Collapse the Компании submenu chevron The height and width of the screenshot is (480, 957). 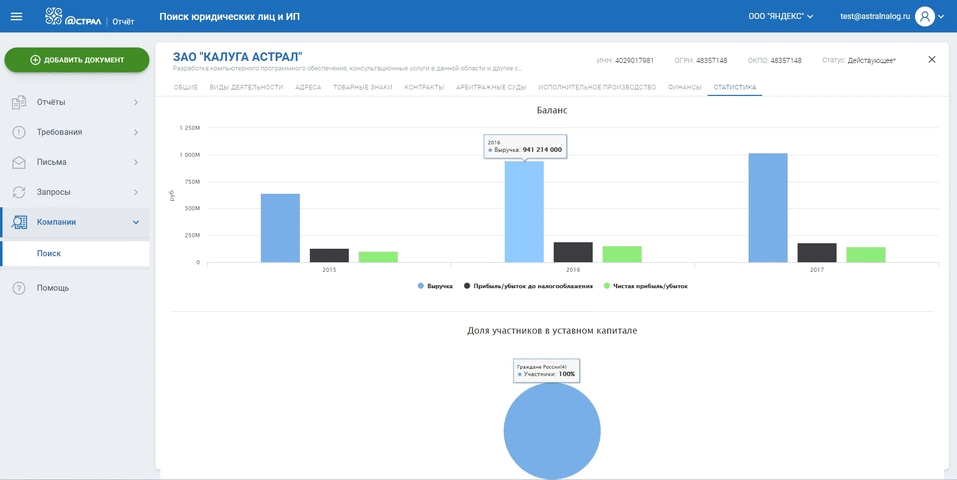coord(136,222)
